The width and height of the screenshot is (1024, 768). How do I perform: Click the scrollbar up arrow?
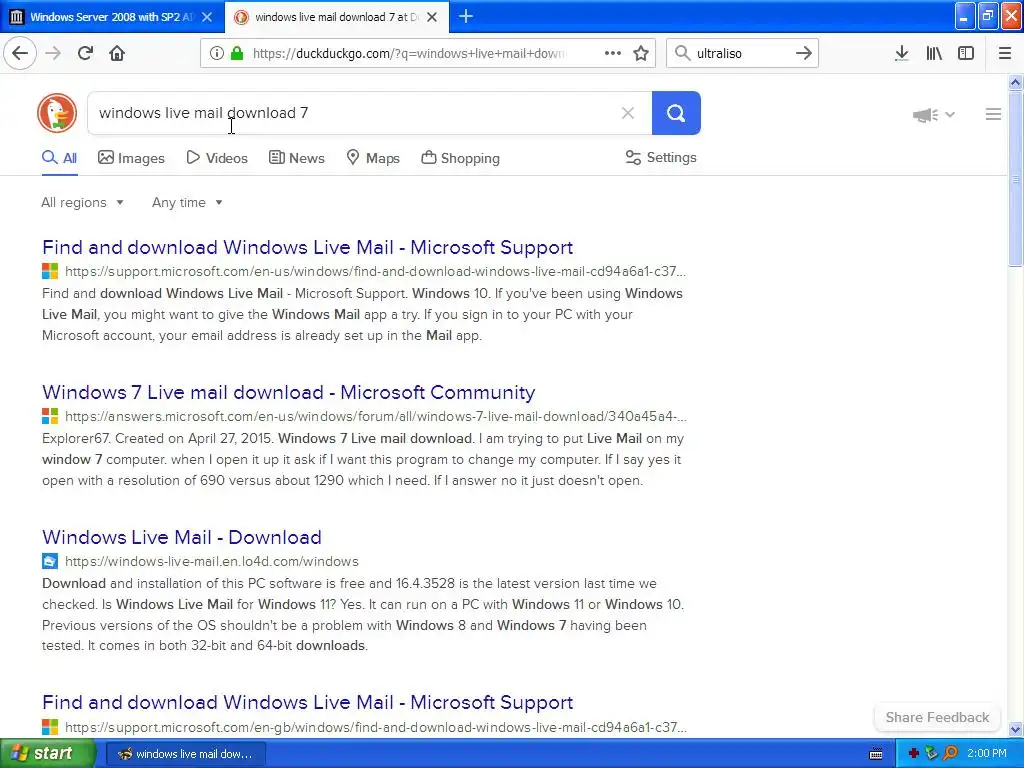click(1016, 82)
